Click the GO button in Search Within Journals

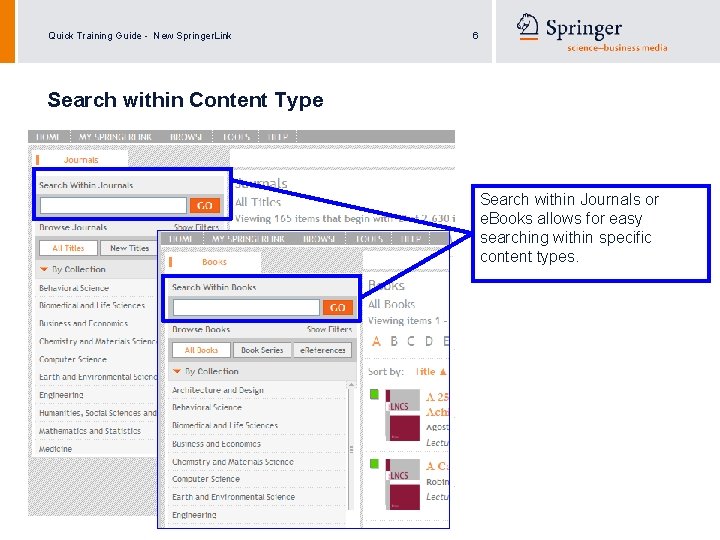pyautogui.click(x=205, y=205)
